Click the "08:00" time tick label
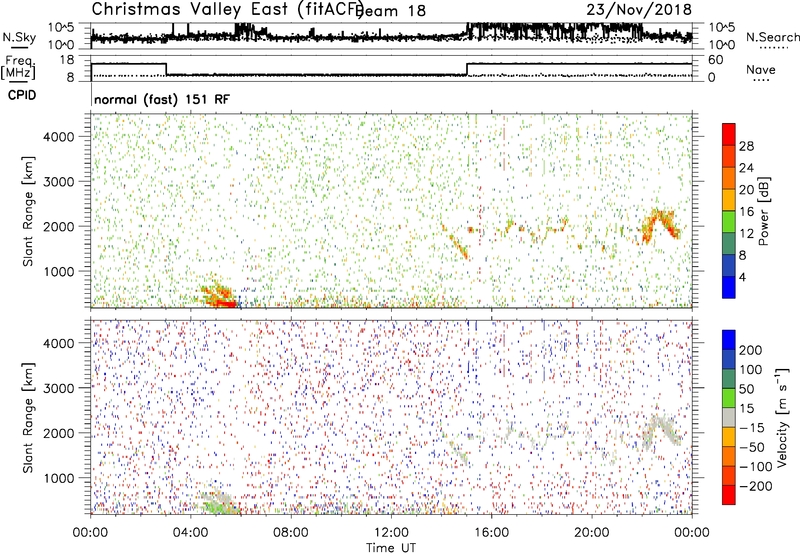 (x=291, y=533)
